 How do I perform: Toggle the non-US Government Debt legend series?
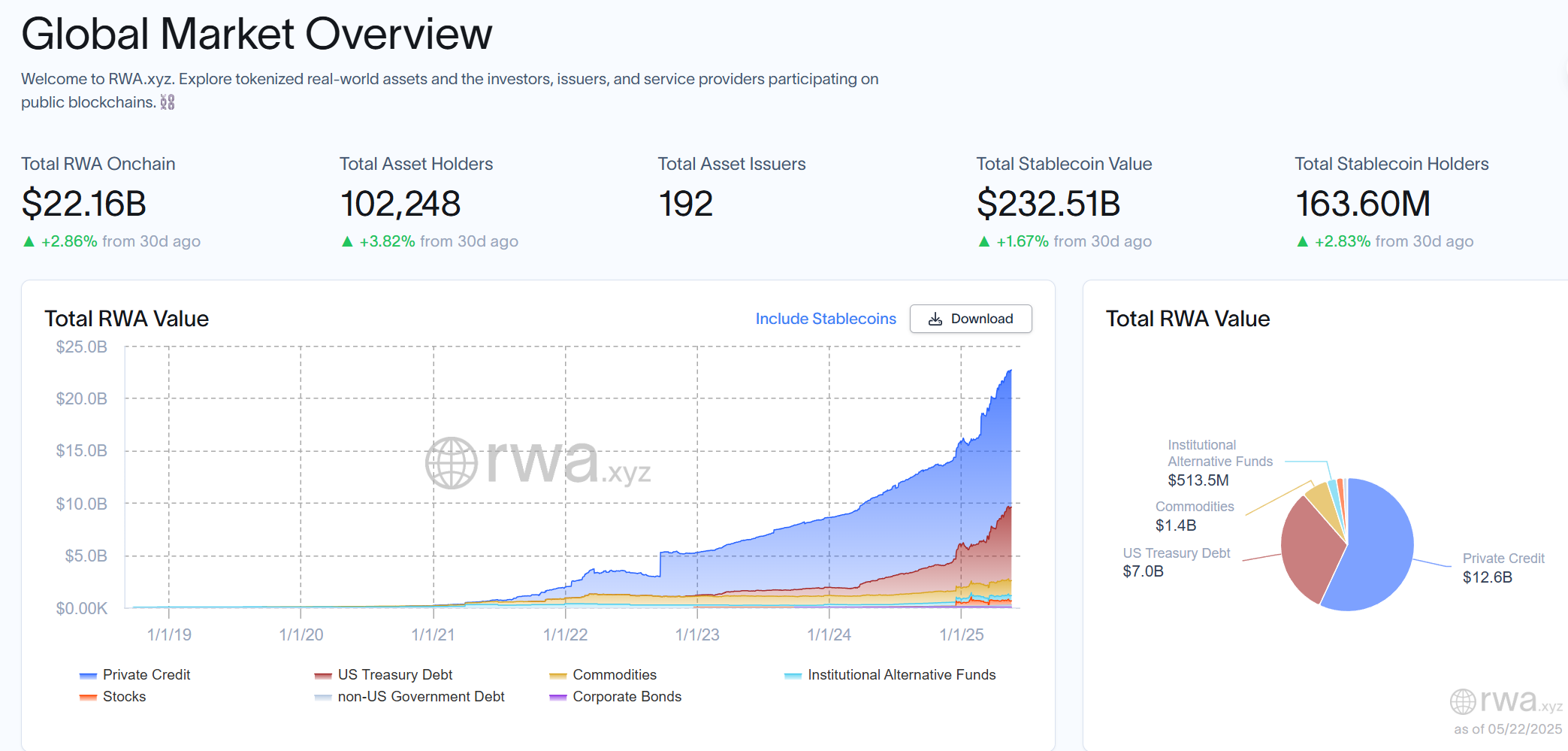point(409,697)
